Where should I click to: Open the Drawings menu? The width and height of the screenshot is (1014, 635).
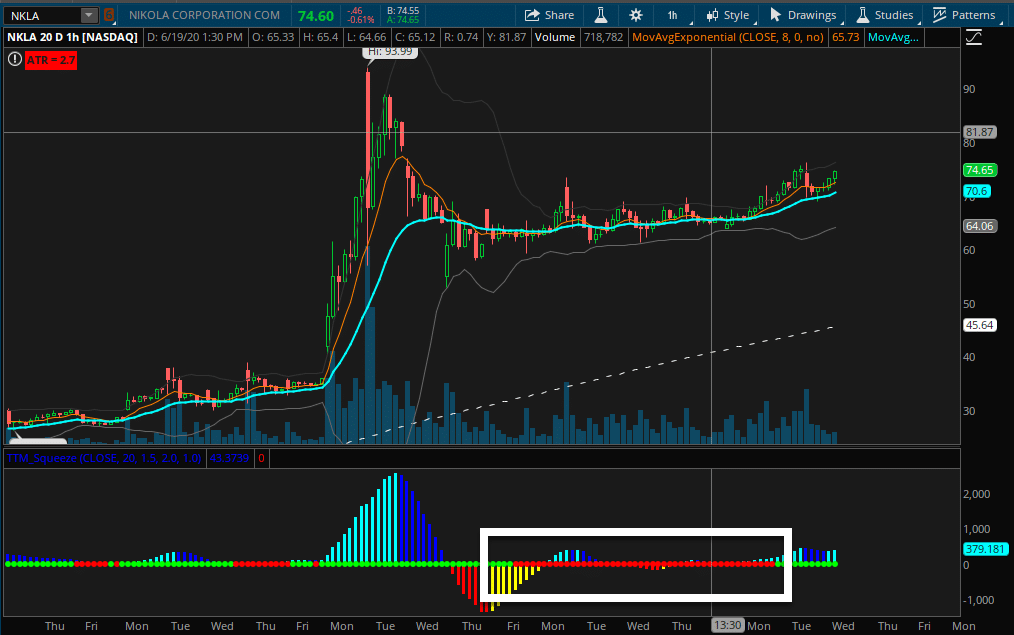click(804, 15)
